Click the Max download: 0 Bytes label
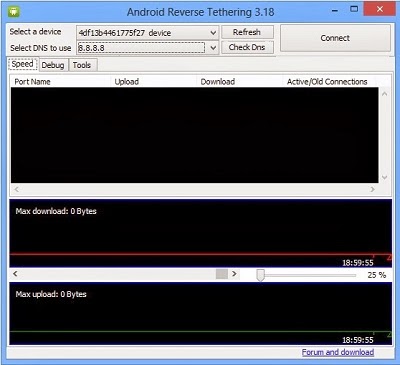Image resolution: width=400 pixels, height=365 pixels. 56,211
